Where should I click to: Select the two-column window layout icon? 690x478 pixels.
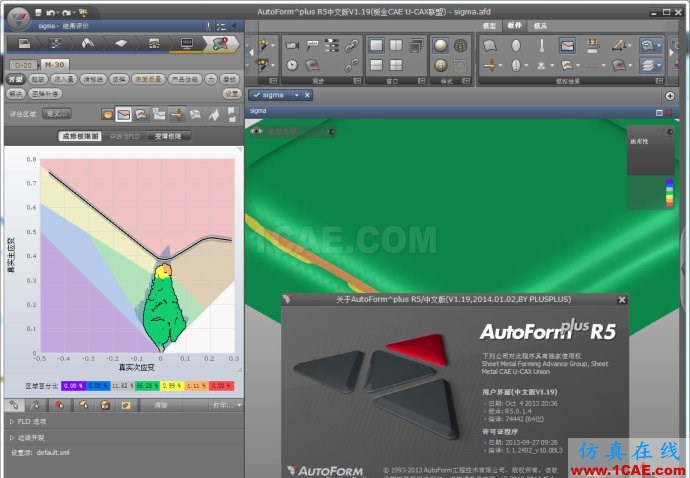(396, 45)
